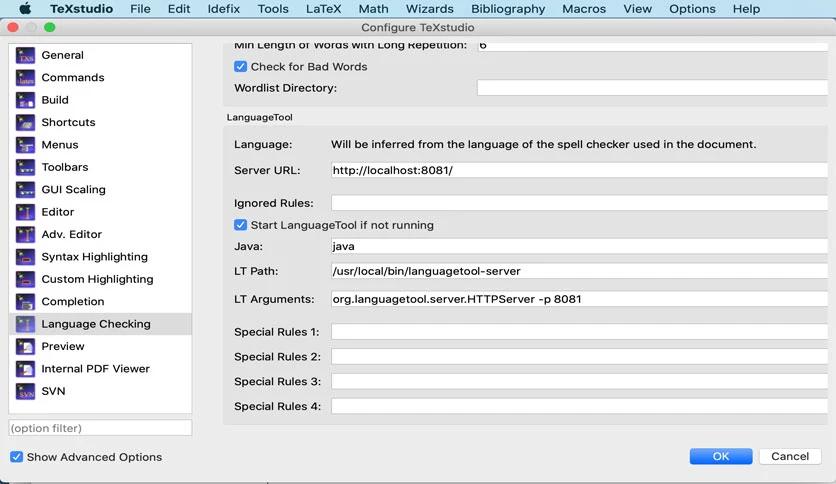Image resolution: width=836 pixels, height=484 pixels.
Task: Open the Options menu
Action: (x=692, y=9)
